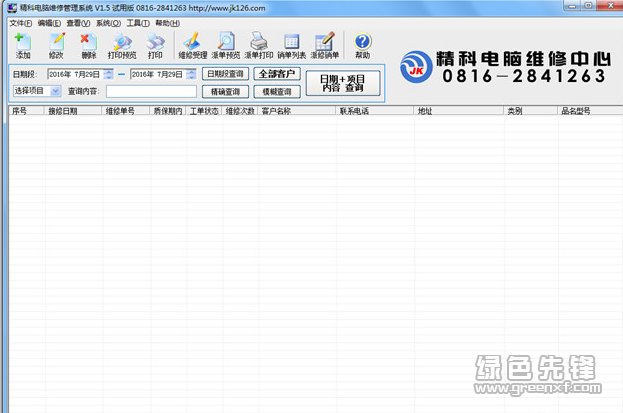Viewport: 623px width, 413px height.
Task: Click the JK company logo
Action: click(416, 67)
